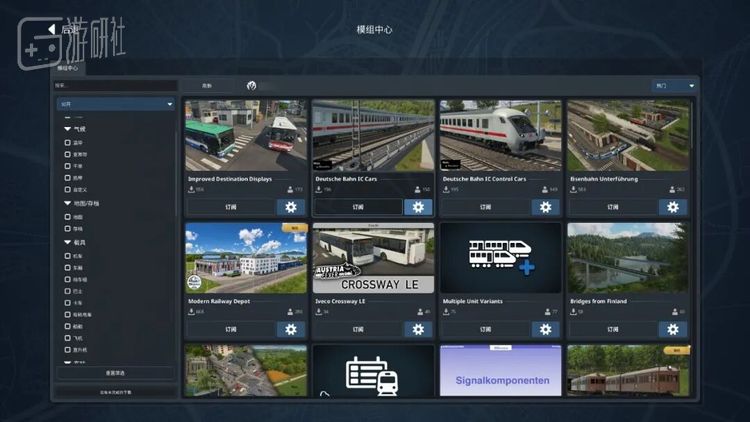Open the Crossway LE bus thumbnail
750x422 pixels.
374,258
